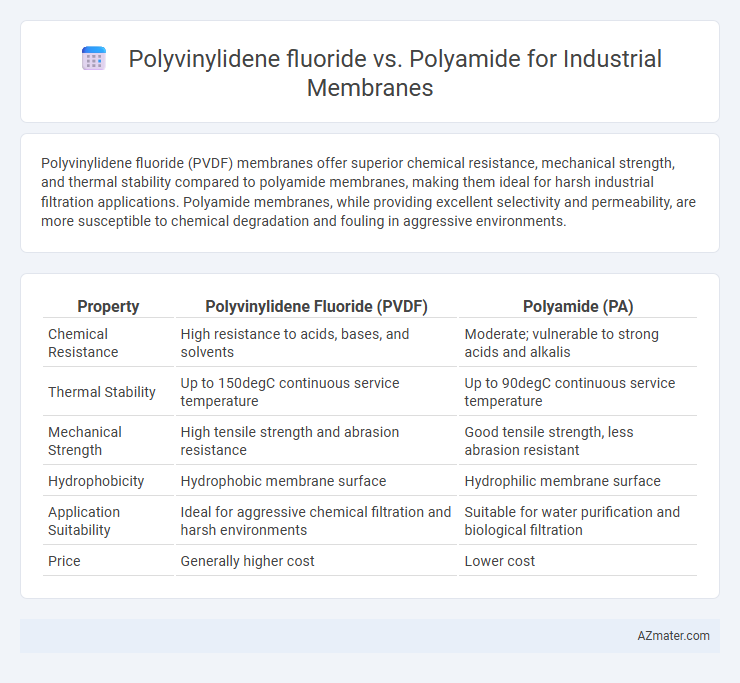Click the 'Moderate; vulnerable to strong acids and alkalis' cell
Screen dimensions: 740x683
[x=578, y=343]
